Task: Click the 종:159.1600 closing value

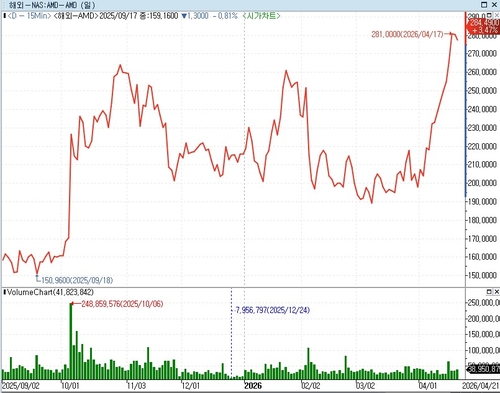Action: point(158,16)
